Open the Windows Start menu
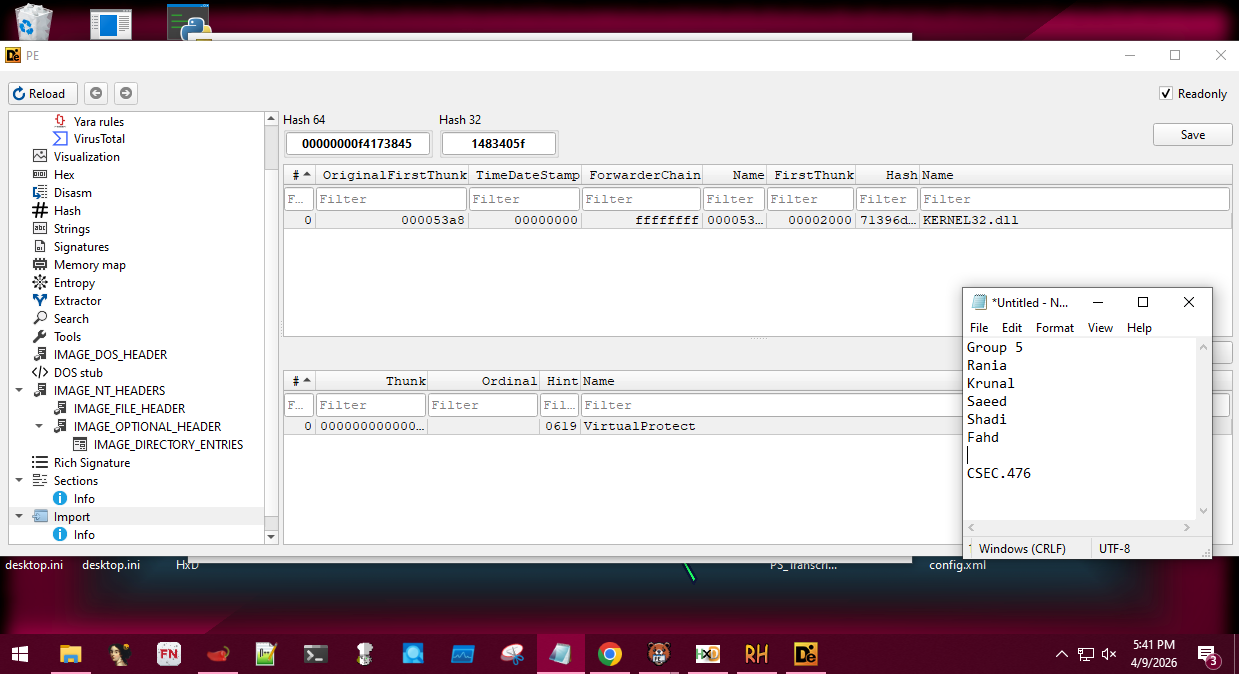Viewport: 1239px width, 674px height. [20, 654]
